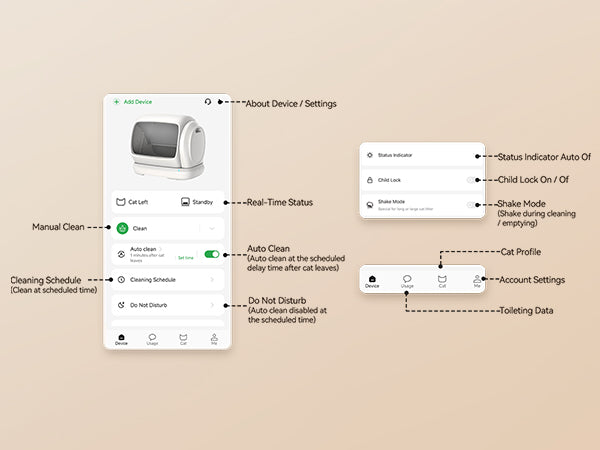Viewport: 600px width, 450px height.
Task: Open Do Not Disturb via its right chevron
Action: tap(212, 306)
